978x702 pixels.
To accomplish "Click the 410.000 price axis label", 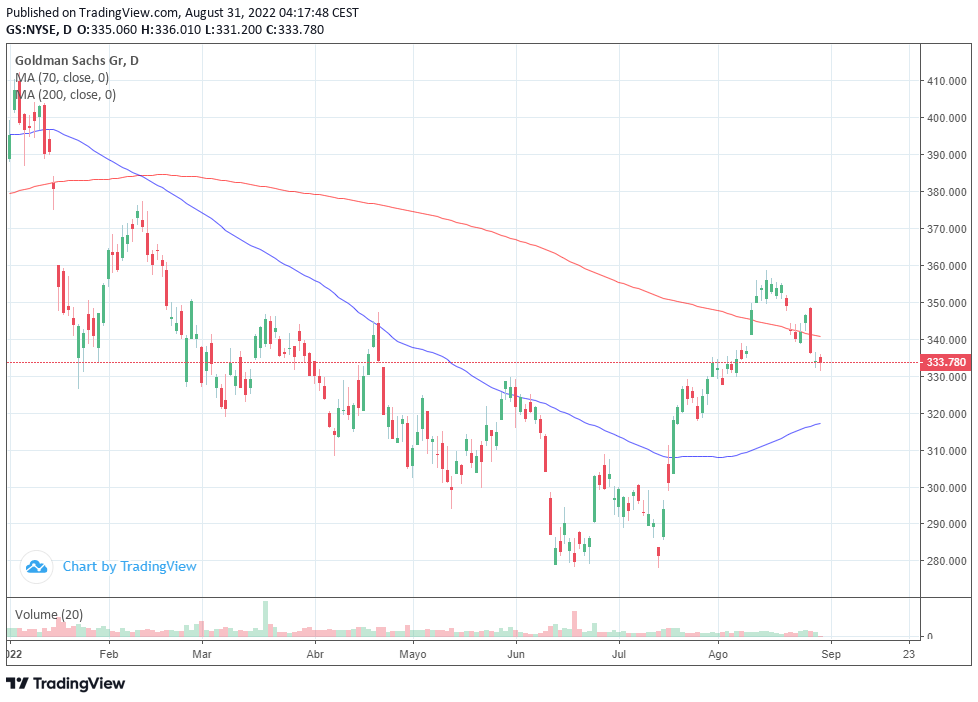I will (946, 81).
